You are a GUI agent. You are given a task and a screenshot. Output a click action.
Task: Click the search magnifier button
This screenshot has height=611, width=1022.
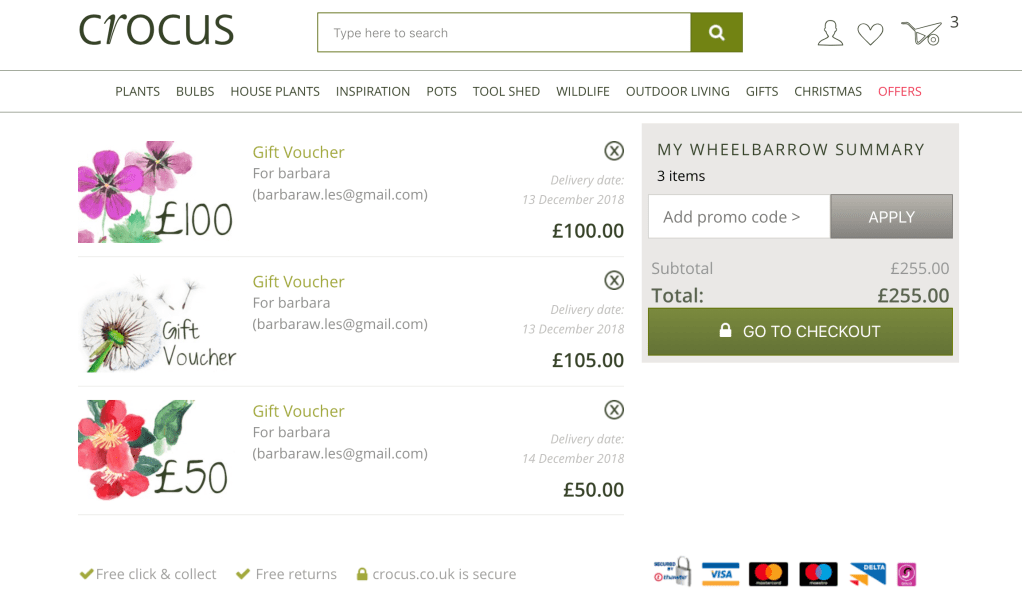[716, 33]
